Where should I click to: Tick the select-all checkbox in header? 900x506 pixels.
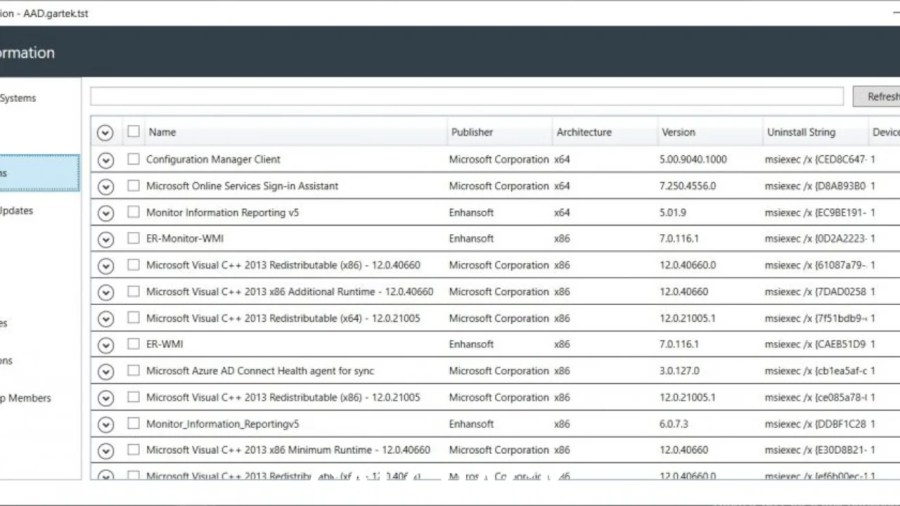coord(133,131)
